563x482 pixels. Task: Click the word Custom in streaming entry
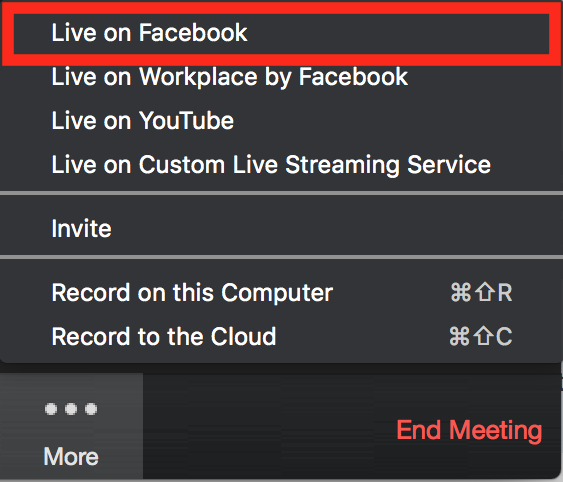click(x=182, y=165)
